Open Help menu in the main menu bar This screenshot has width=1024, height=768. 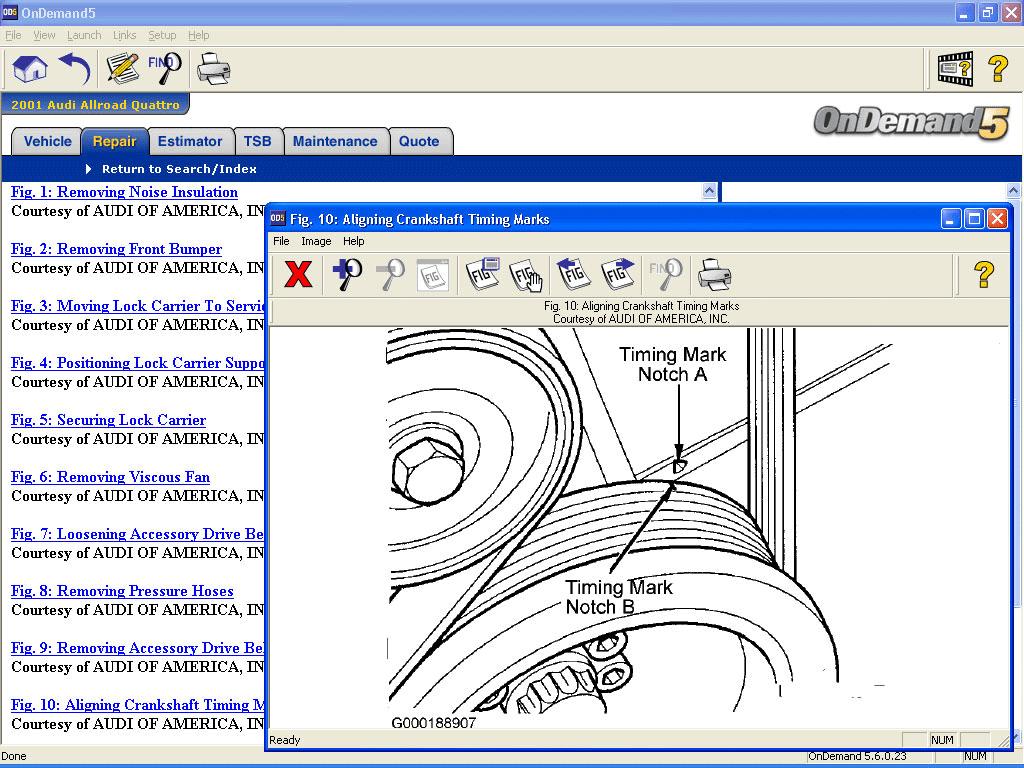pyautogui.click(x=199, y=35)
